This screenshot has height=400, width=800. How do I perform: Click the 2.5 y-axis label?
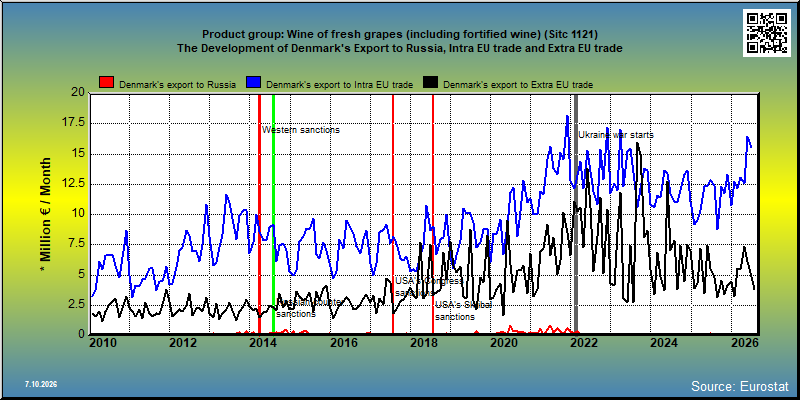[x=76, y=304]
